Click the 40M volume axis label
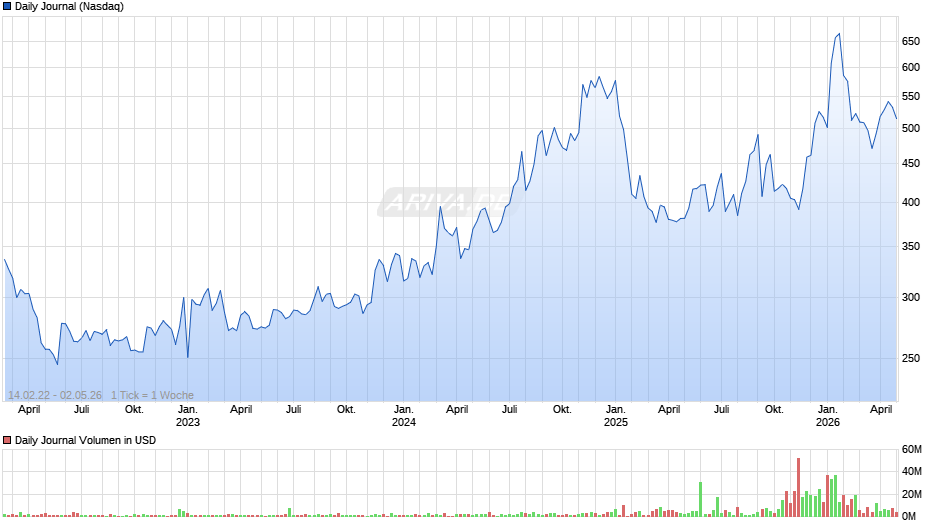 (912, 471)
